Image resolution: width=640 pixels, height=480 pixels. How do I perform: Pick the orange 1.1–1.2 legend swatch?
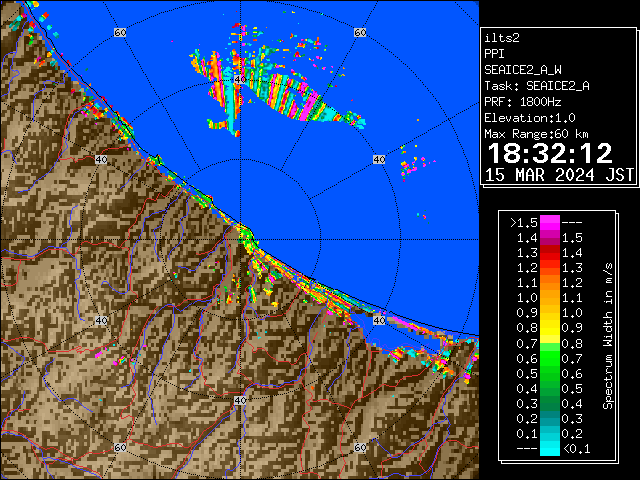[x=550, y=283]
